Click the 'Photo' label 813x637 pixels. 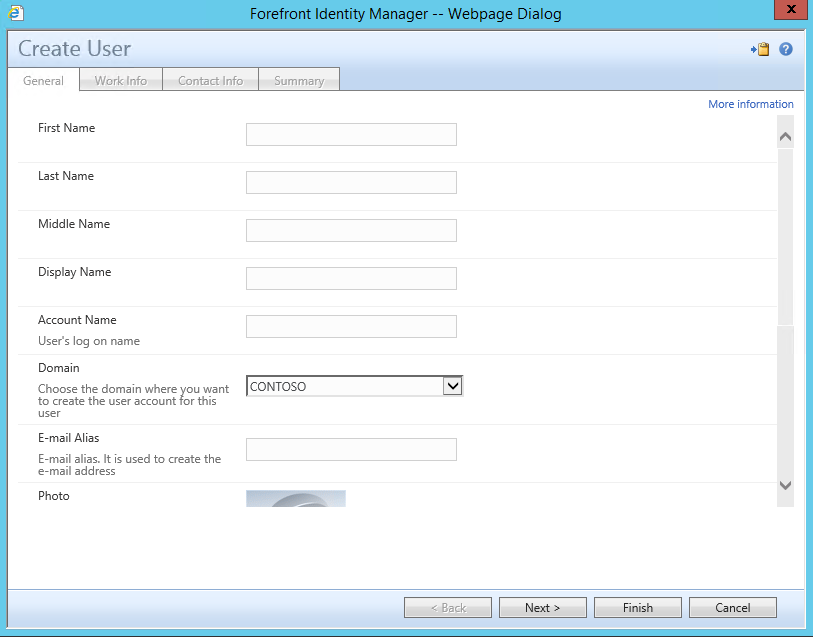coord(53,496)
